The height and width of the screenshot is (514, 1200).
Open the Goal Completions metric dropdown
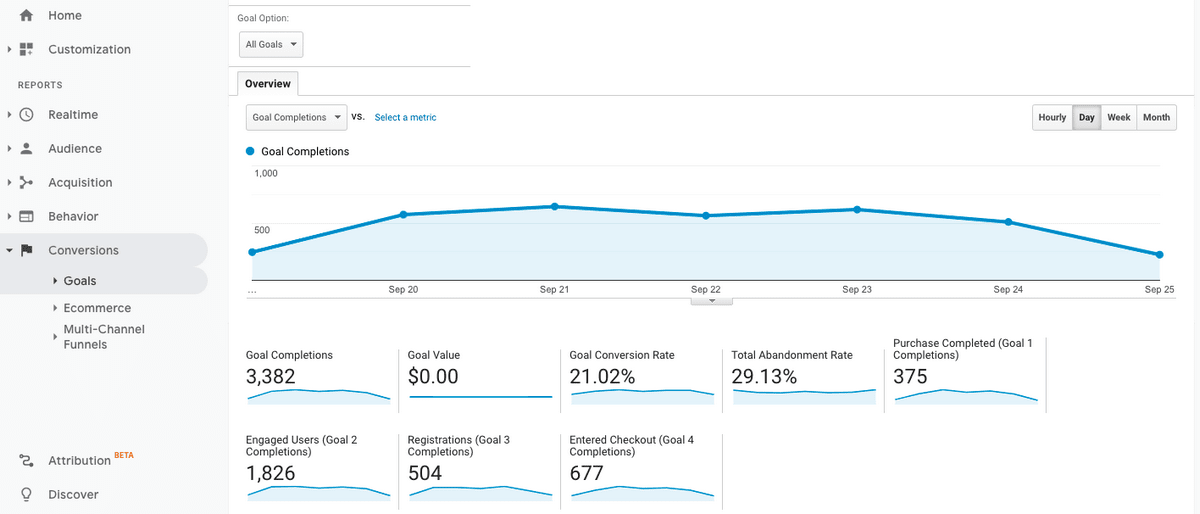(x=296, y=117)
